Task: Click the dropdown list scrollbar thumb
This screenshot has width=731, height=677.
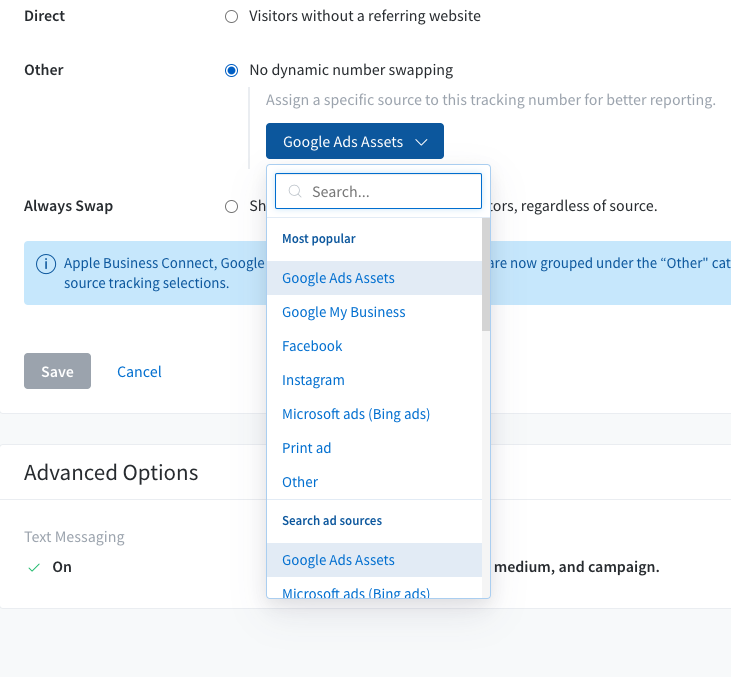Action: tap(486, 275)
